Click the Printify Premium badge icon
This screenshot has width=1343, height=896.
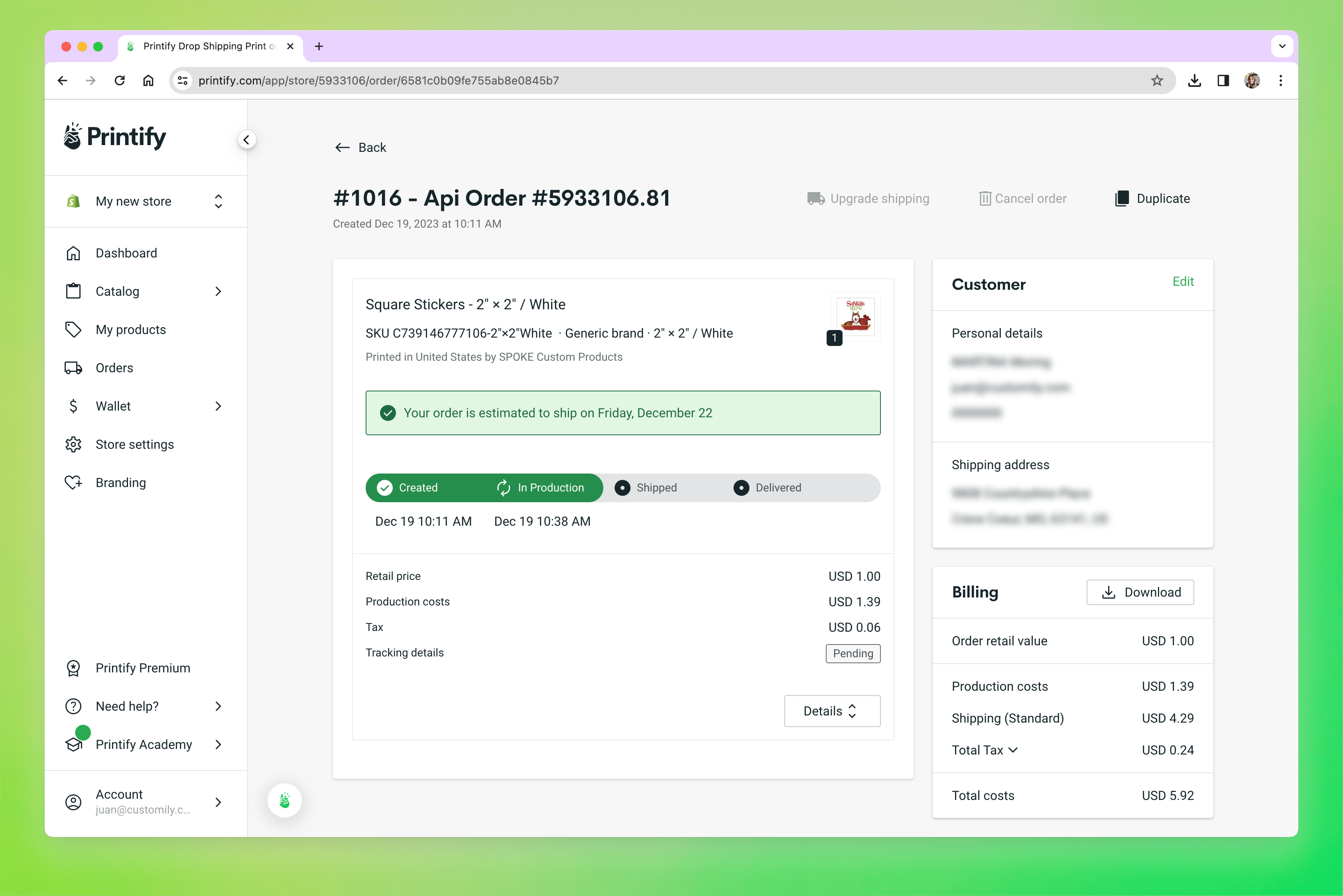click(x=73, y=668)
